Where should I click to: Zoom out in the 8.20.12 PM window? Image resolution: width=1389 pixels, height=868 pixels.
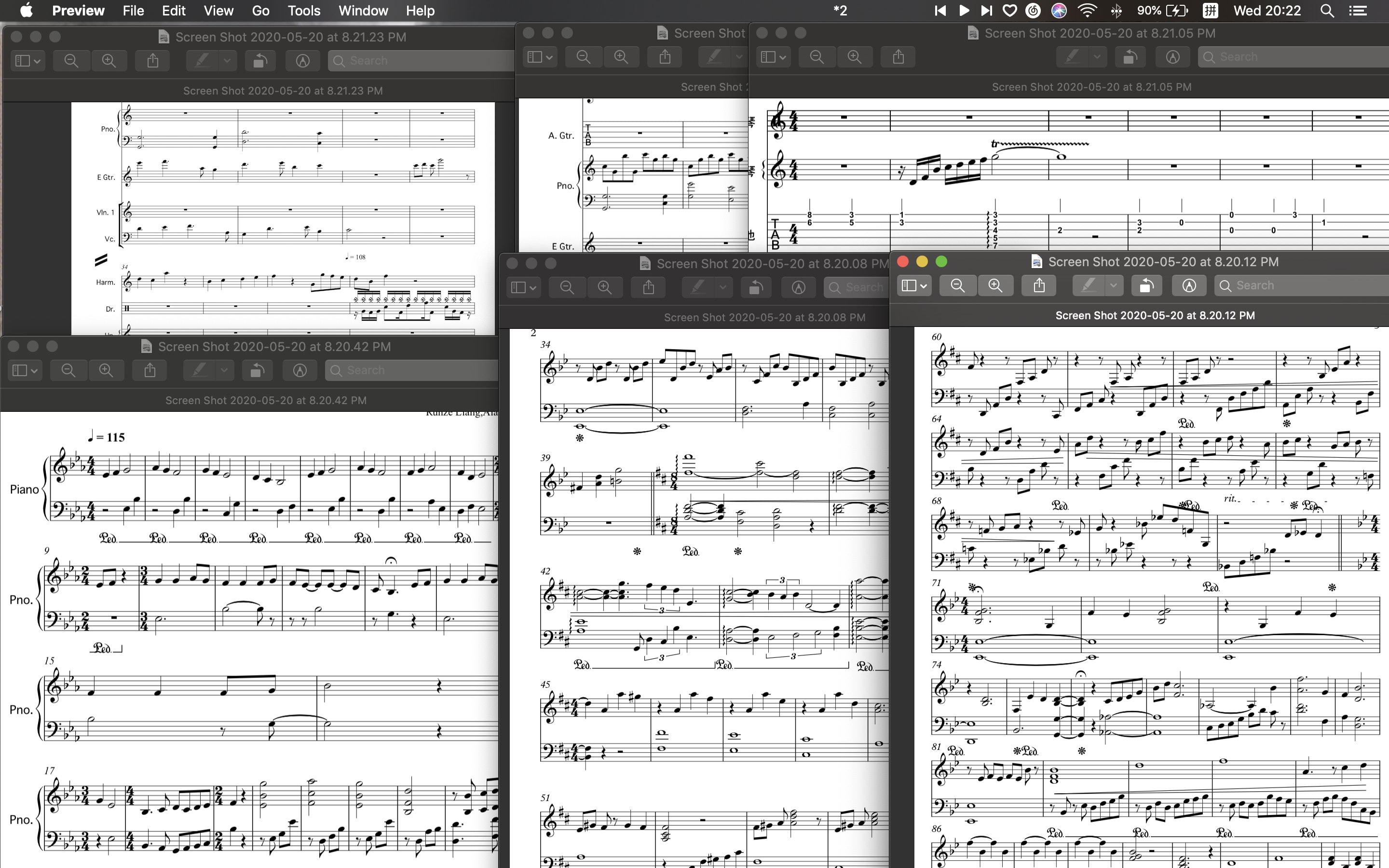point(957,285)
